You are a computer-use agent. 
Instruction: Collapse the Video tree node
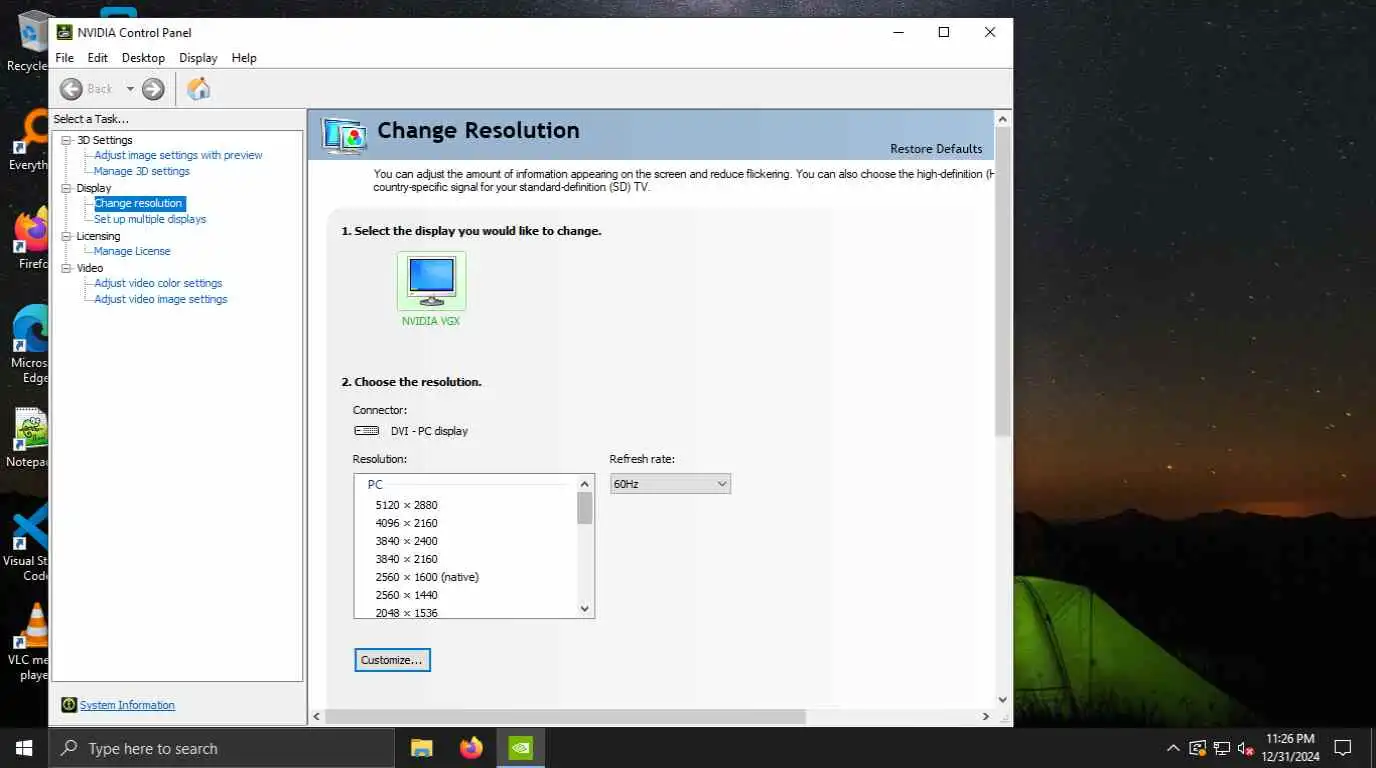point(67,268)
